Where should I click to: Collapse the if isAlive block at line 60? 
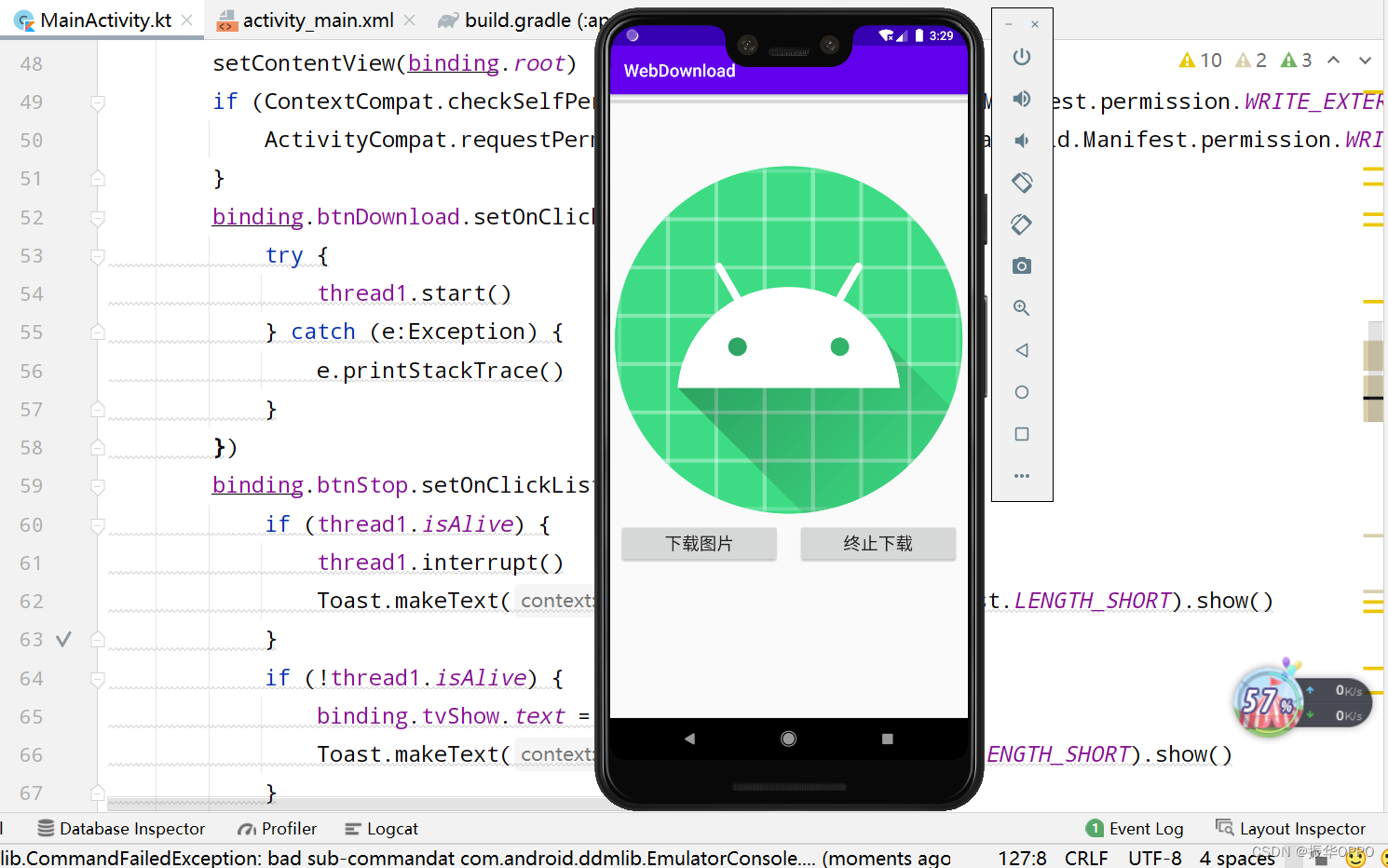(98, 525)
